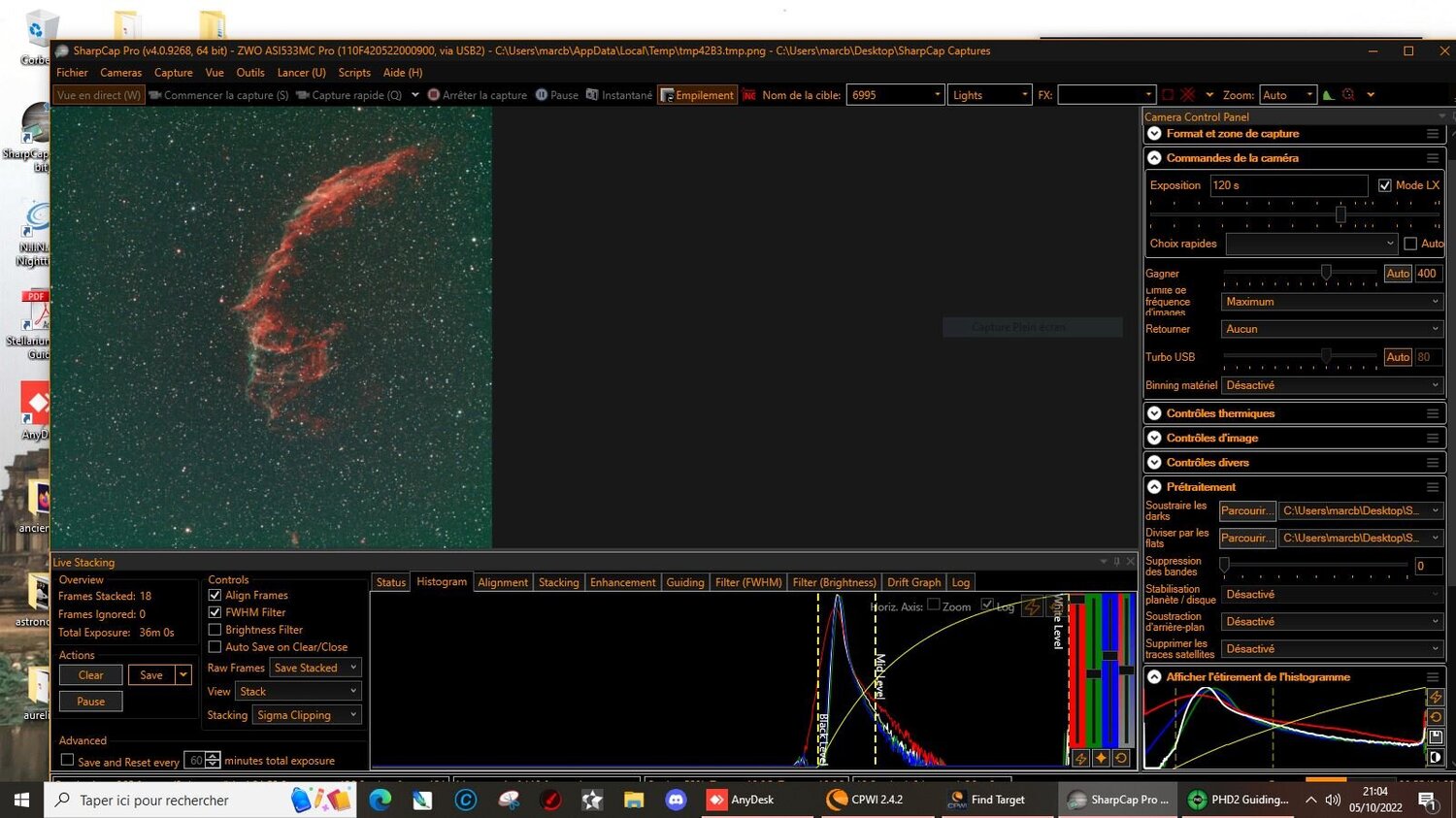Click the Auto button next to Gagner
The width and height of the screenshot is (1456, 818).
click(x=1398, y=274)
